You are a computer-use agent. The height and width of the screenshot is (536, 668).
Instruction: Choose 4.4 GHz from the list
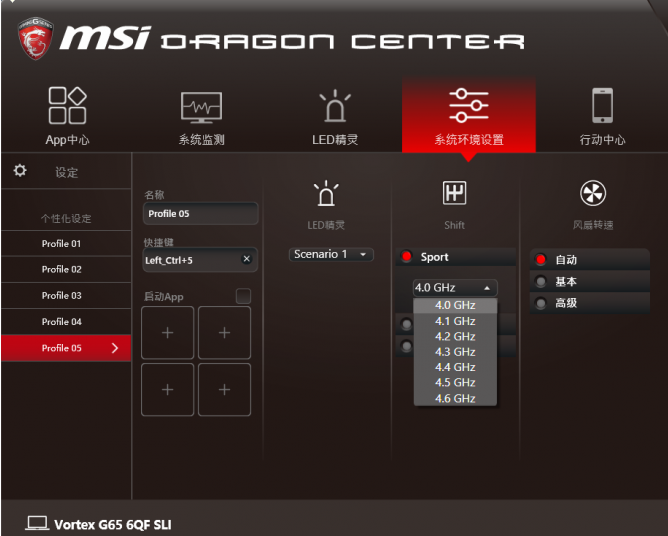pos(455,367)
